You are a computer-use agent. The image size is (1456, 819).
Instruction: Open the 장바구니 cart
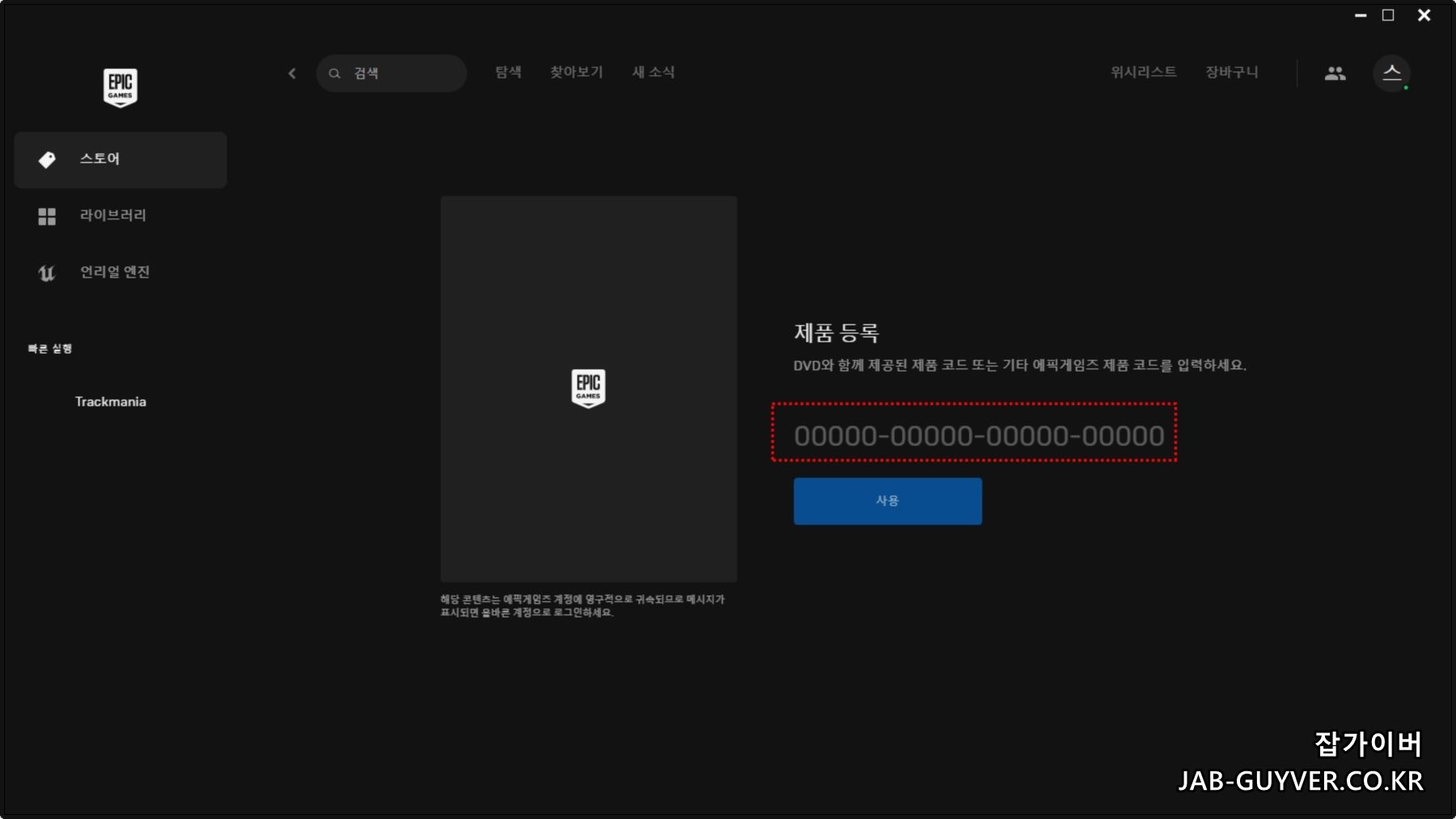[x=1232, y=73]
